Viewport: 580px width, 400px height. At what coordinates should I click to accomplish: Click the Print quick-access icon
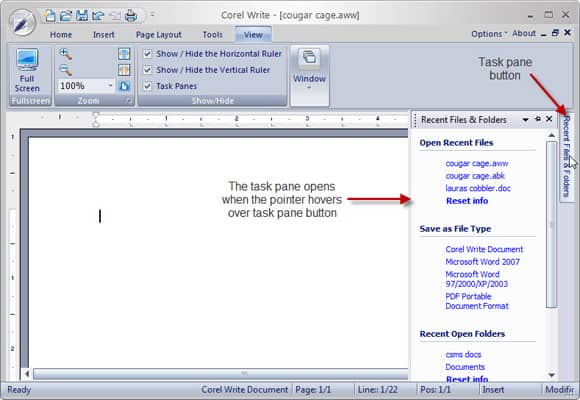[x=131, y=16]
